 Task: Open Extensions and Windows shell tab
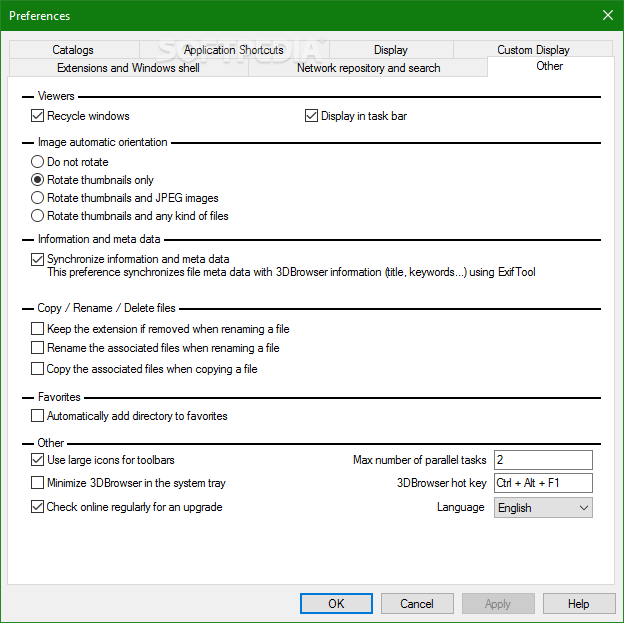128,68
